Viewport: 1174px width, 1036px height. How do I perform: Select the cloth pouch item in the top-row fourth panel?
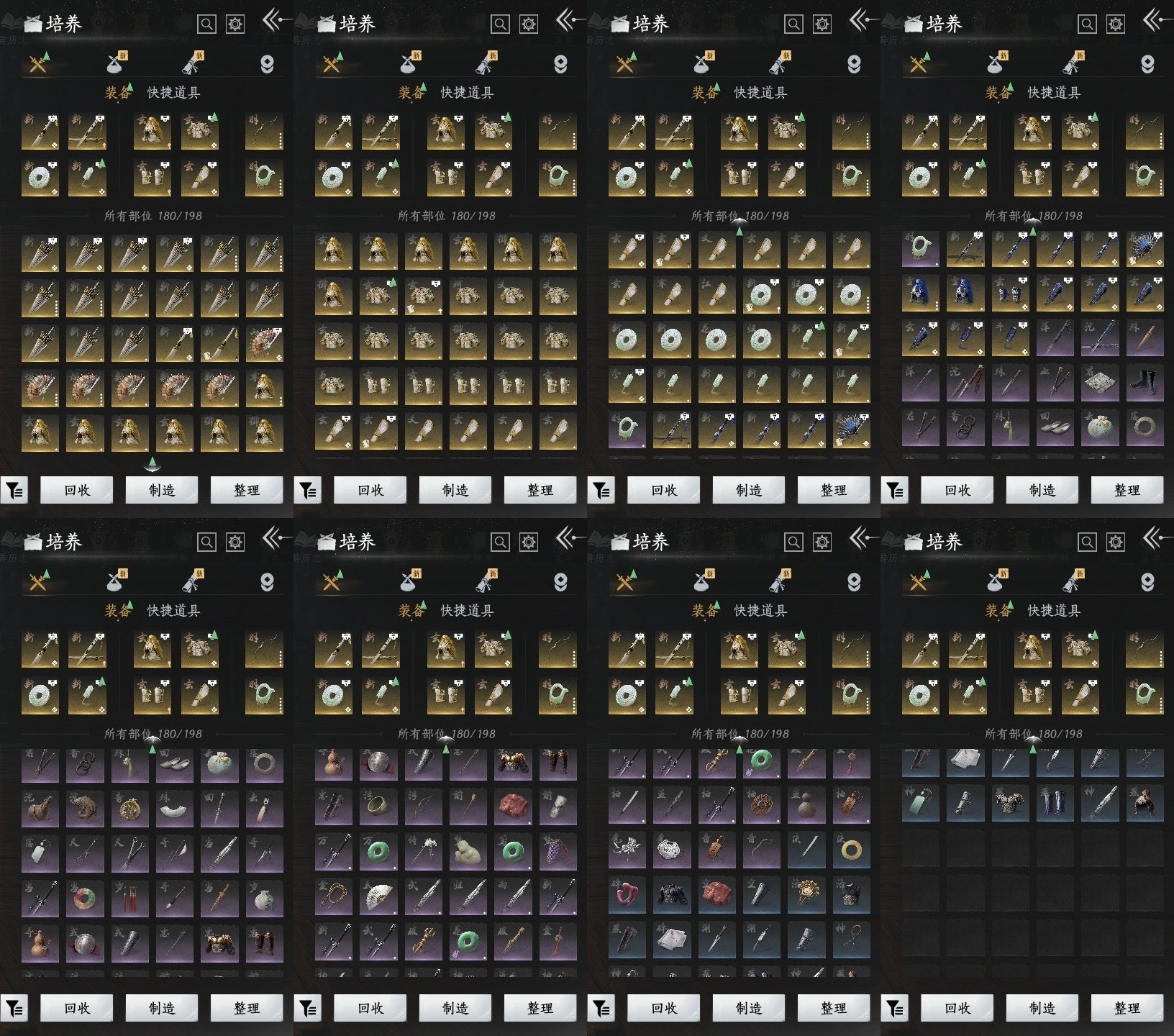[1100, 427]
